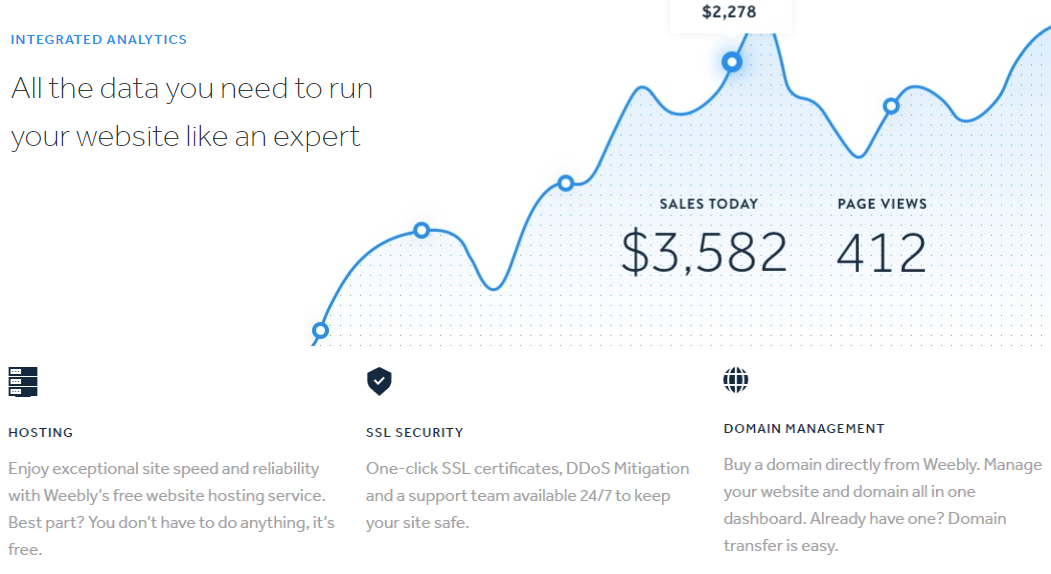The width and height of the screenshot is (1051, 574).
Task: Click the Hosting server stack icon
Action: (22, 381)
